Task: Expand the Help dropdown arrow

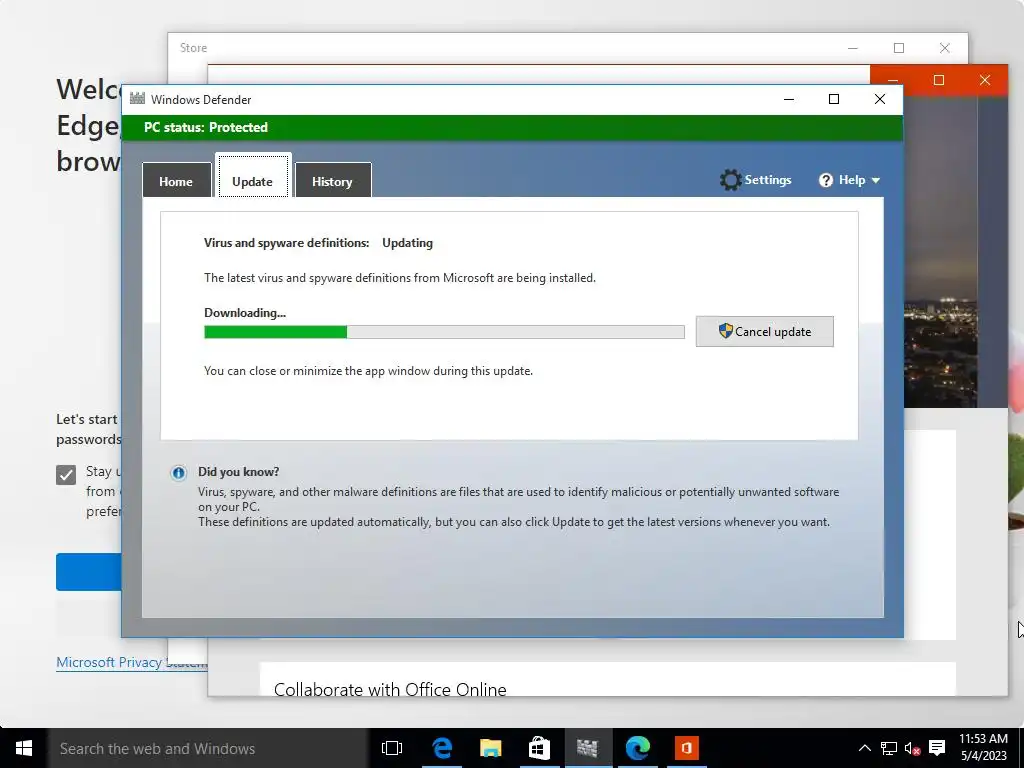Action: [876, 180]
